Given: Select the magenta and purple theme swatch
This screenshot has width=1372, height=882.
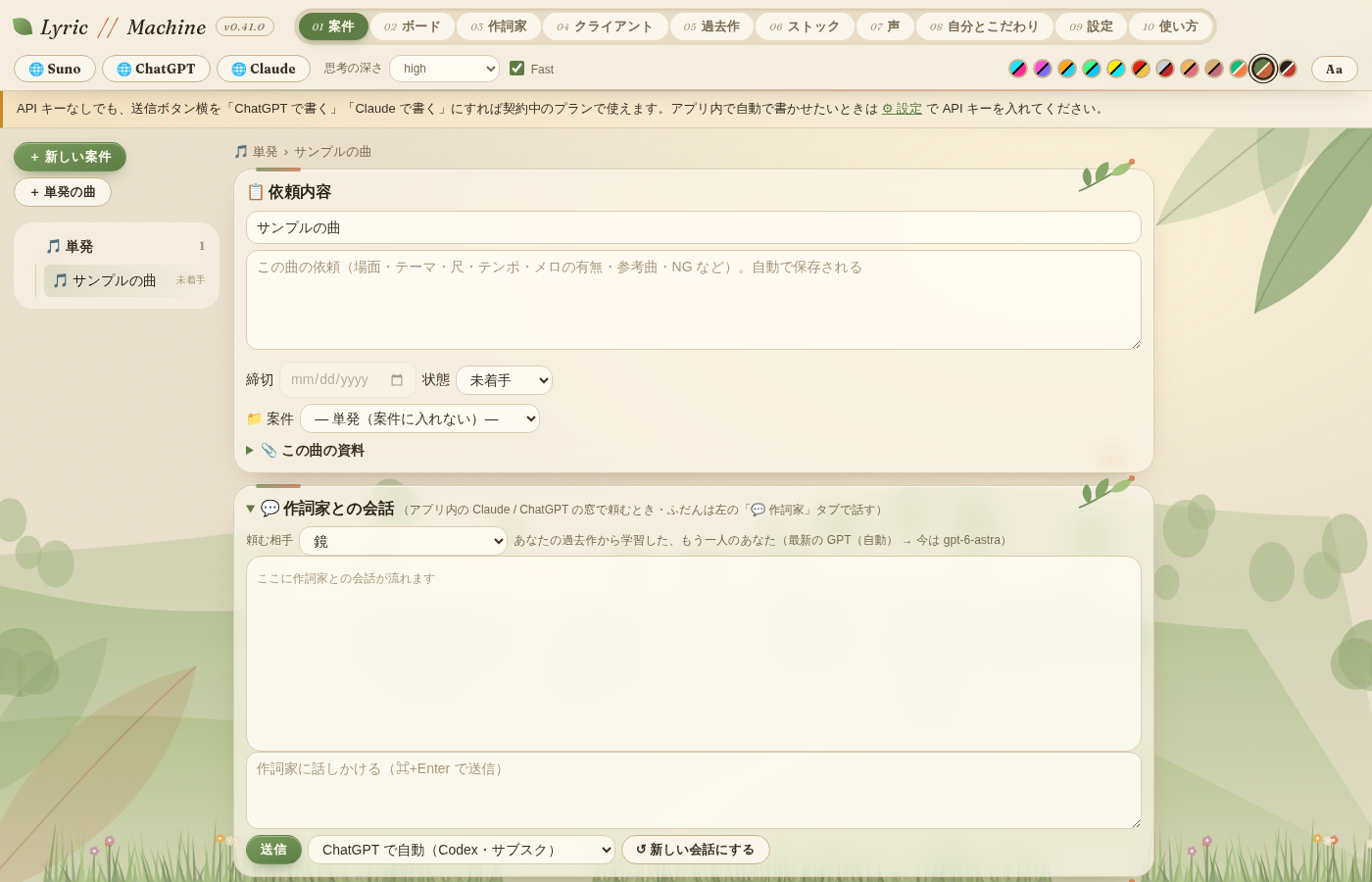Looking at the screenshot, I should pyautogui.click(x=1043, y=69).
